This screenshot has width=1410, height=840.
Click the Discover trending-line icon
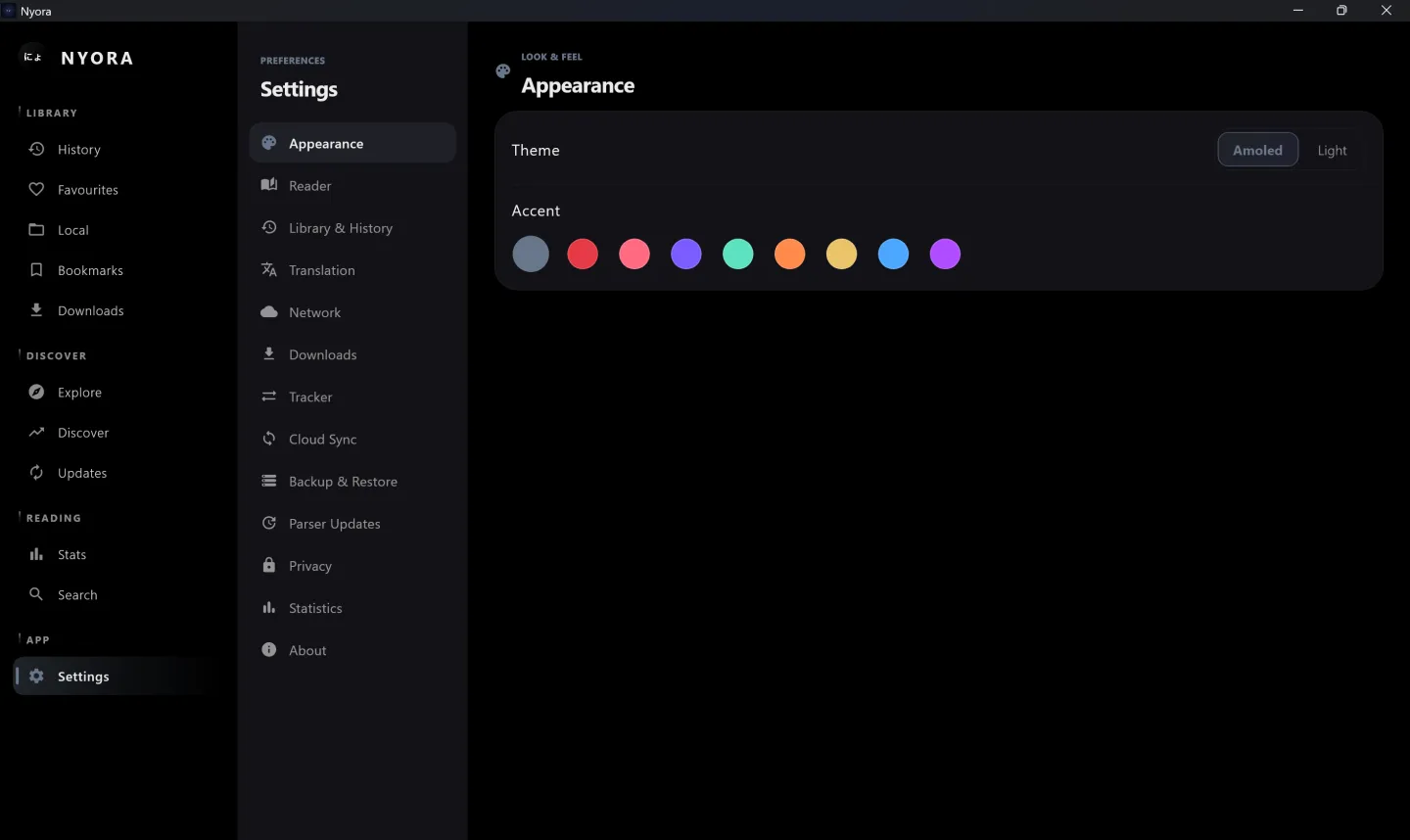(x=36, y=432)
